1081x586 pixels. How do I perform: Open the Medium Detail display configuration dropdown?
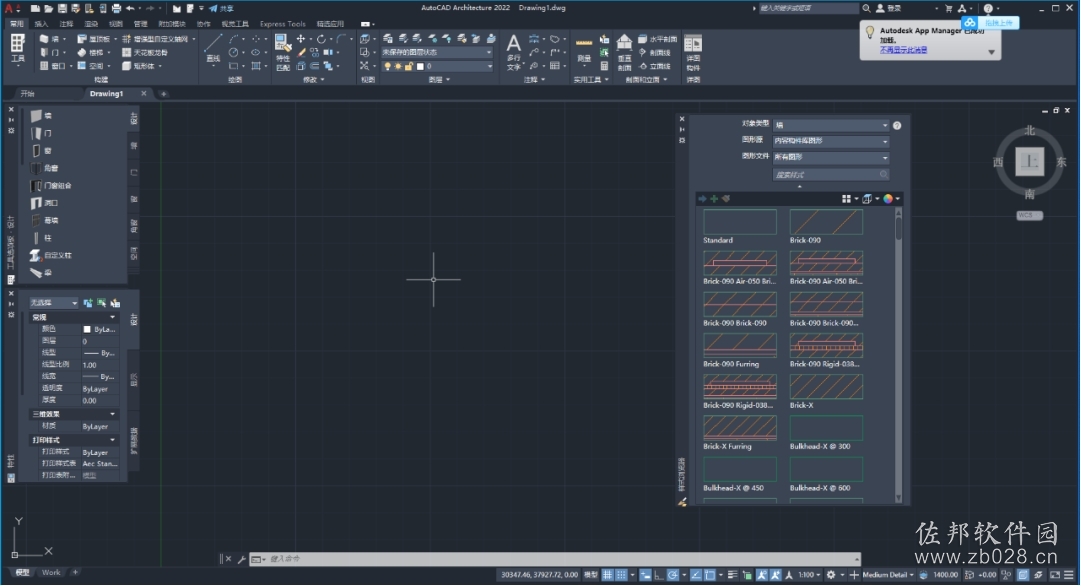[888, 574]
